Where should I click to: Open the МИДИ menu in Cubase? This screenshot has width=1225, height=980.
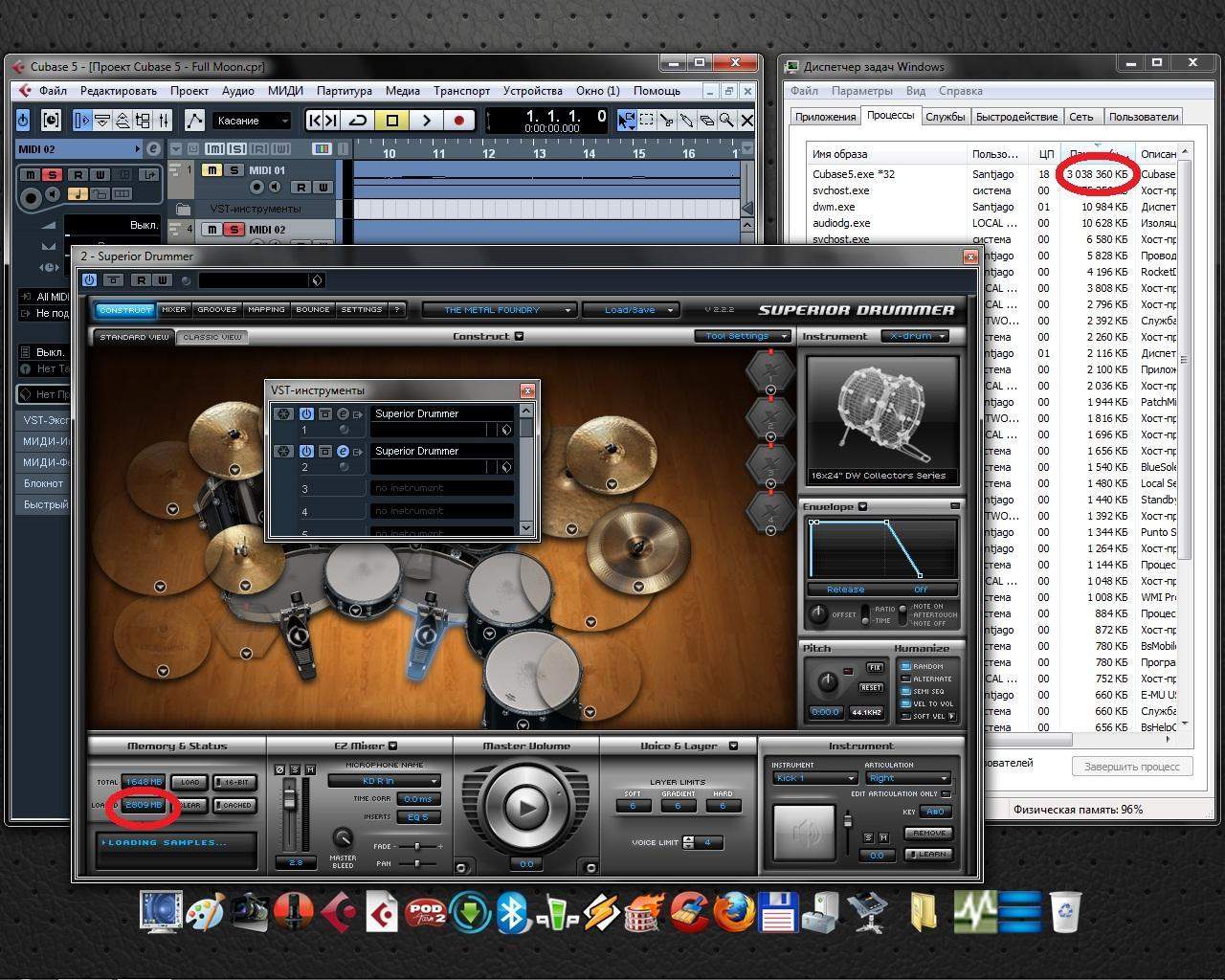(x=285, y=91)
